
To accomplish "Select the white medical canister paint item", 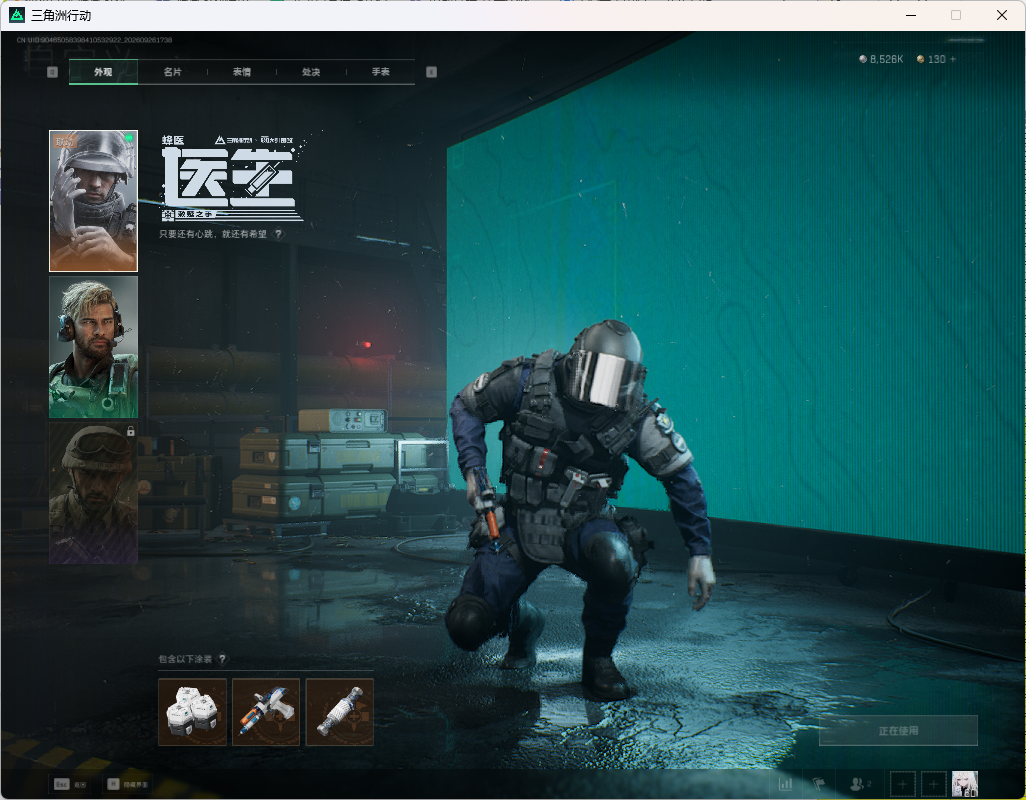I will point(192,712).
